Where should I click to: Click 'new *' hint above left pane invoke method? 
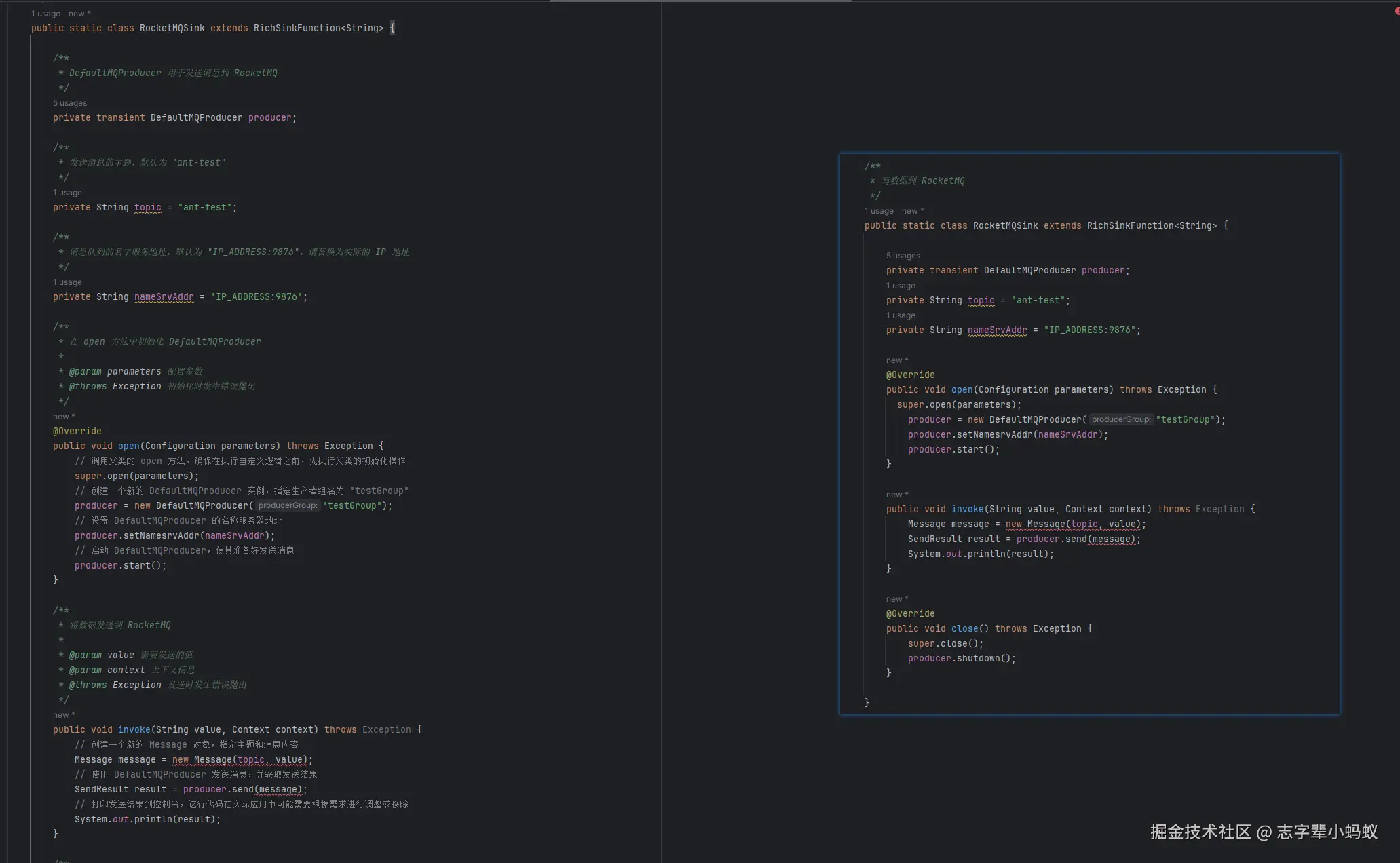coord(64,715)
